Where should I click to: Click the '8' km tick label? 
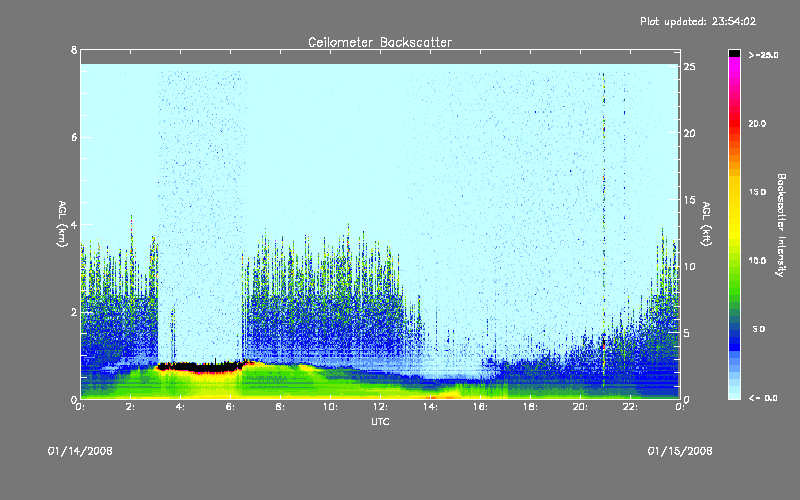point(74,50)
